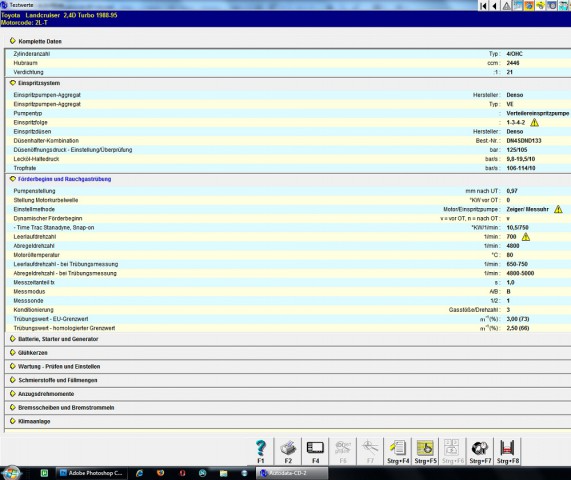Viewport: 571px width, 480px height.
Task: Jump to first page with bar-arrow icon
Action: 484,5
